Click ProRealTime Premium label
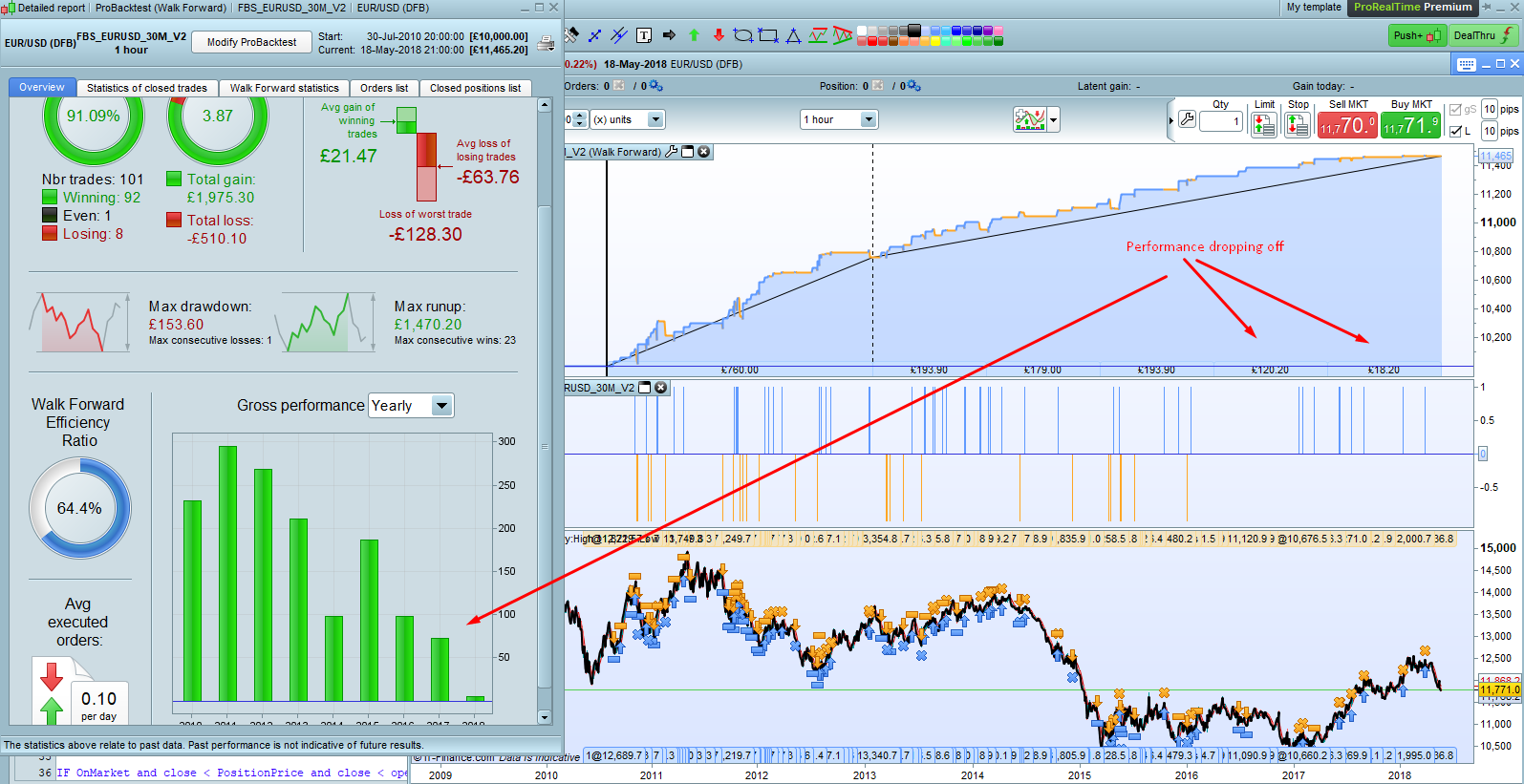Viewport: 1524px width, 784px height. (1412, 8)
